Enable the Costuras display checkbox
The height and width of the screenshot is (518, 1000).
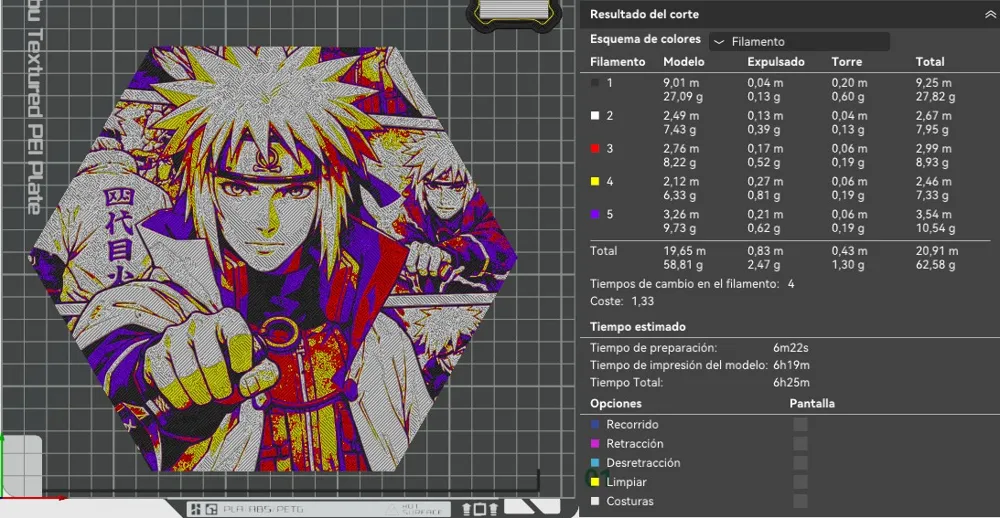click(800, 501)
